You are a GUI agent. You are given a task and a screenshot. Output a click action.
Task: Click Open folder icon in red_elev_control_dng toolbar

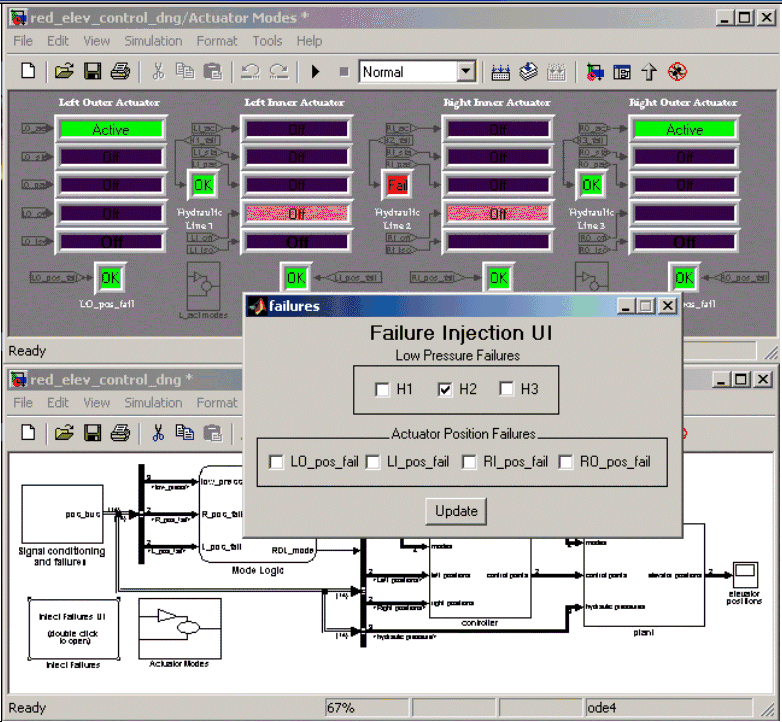64,433
